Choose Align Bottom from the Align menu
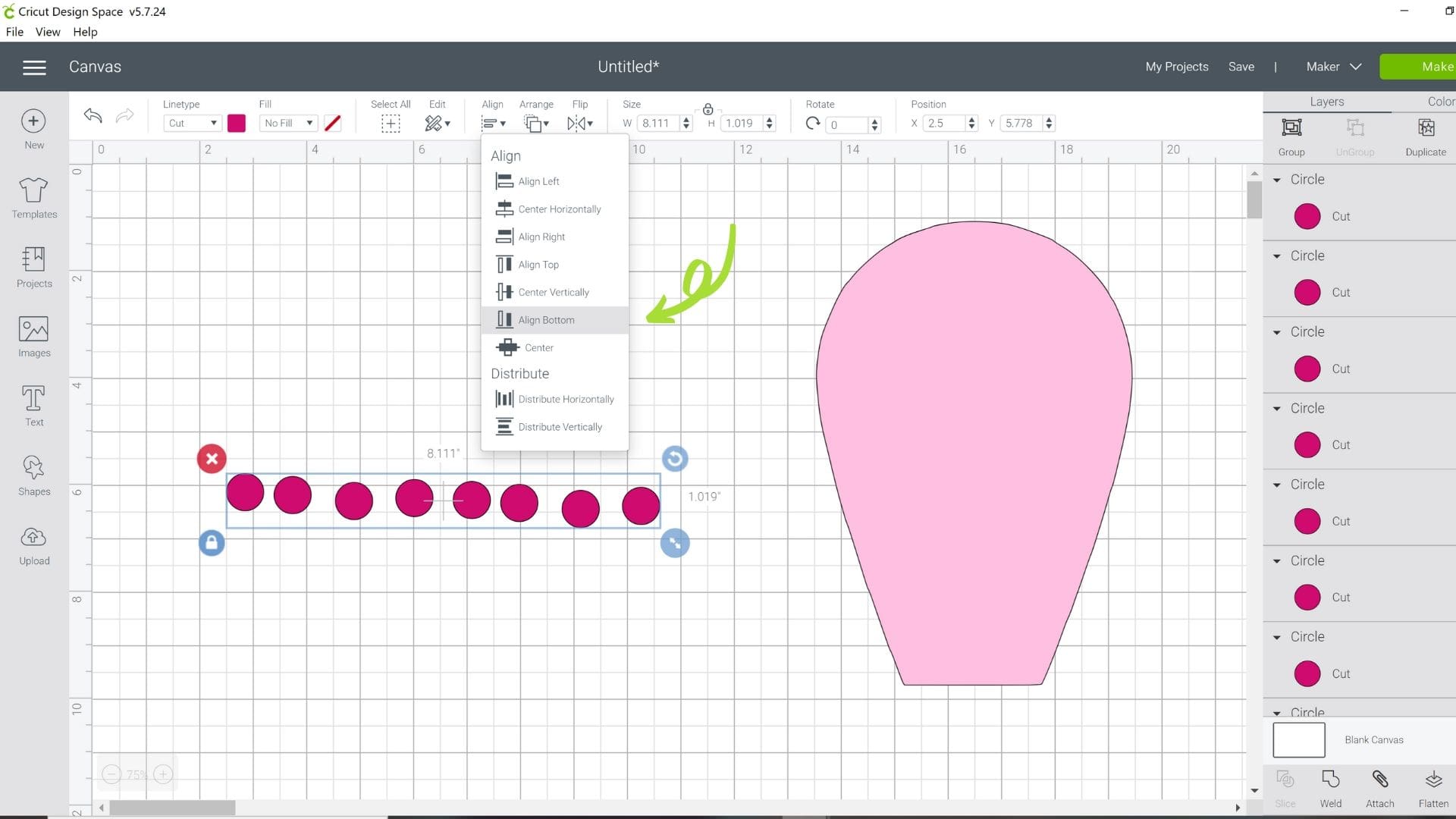 544,319
